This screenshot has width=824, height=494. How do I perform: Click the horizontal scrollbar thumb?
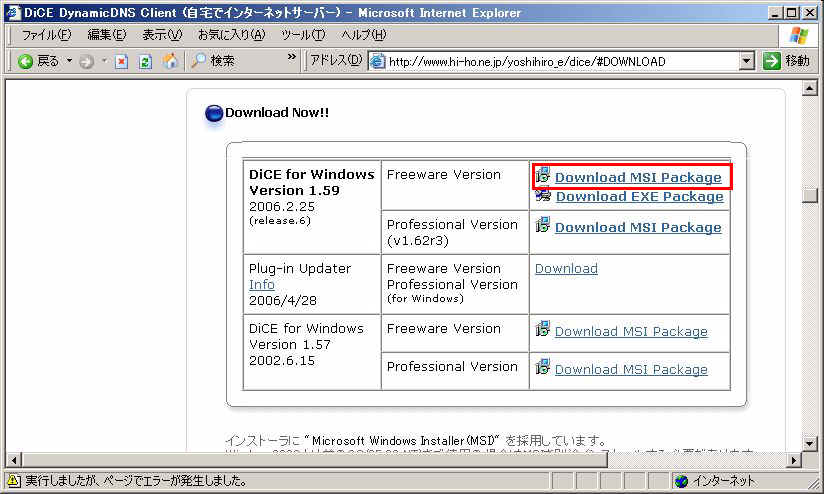[x=315, y=460]
